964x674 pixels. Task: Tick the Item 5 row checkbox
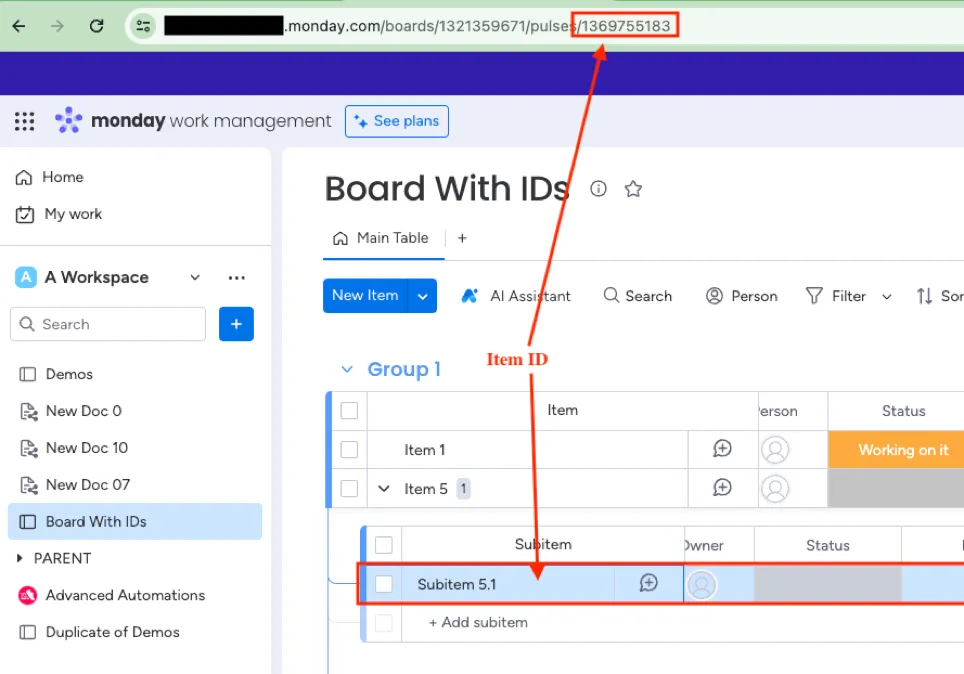pos(349,488)
